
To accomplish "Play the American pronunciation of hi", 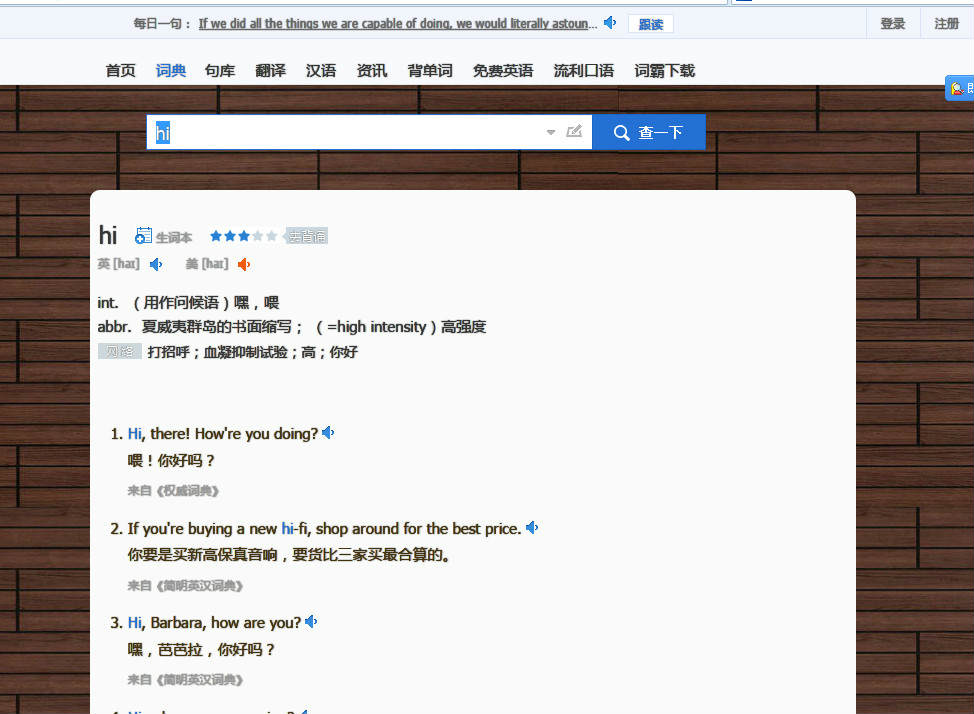I will tap(244, 265).
